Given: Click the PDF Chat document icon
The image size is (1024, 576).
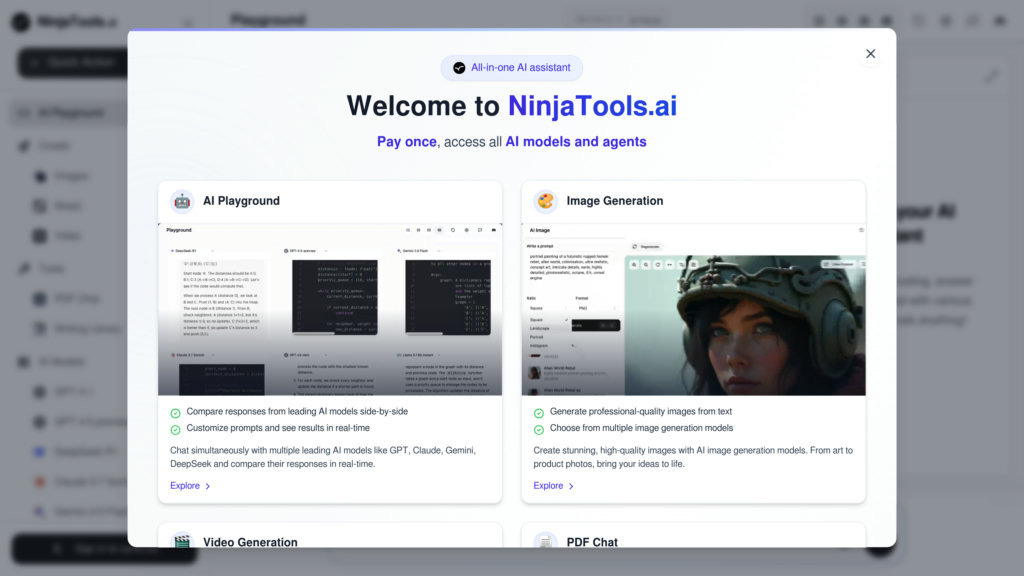Looking at the screenshot, I should (x=545, y=540).
